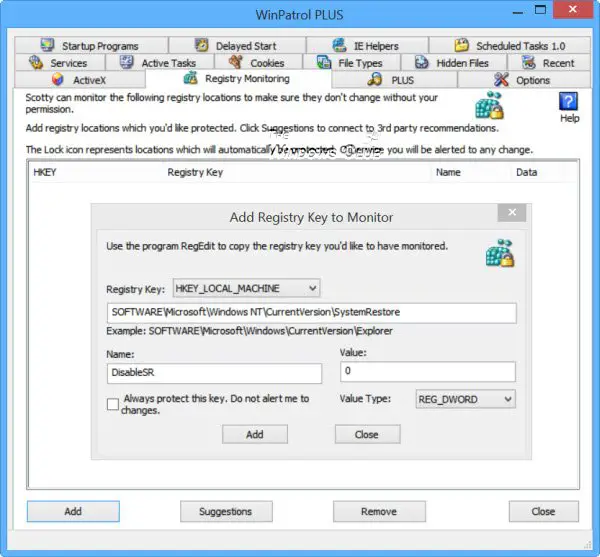Click the Options tools icon

[501, 80]
